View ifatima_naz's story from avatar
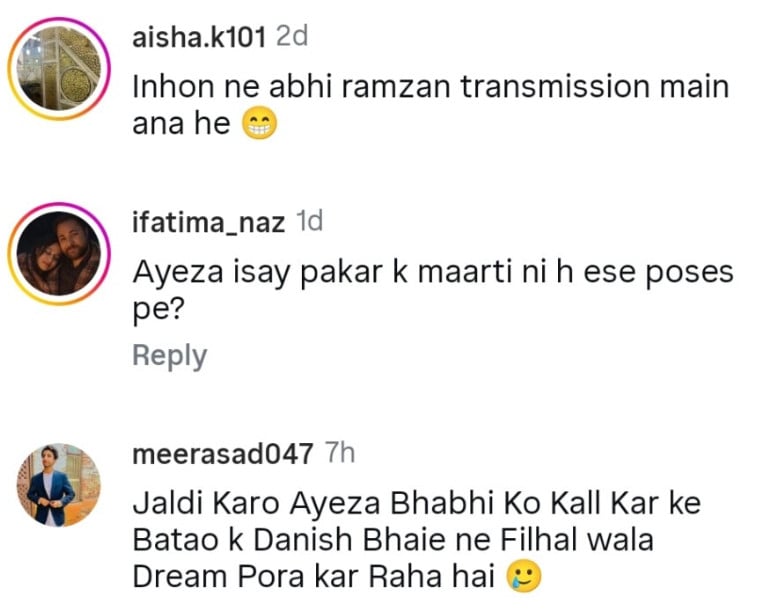775x616 pixels. click(x=59, y=253)
